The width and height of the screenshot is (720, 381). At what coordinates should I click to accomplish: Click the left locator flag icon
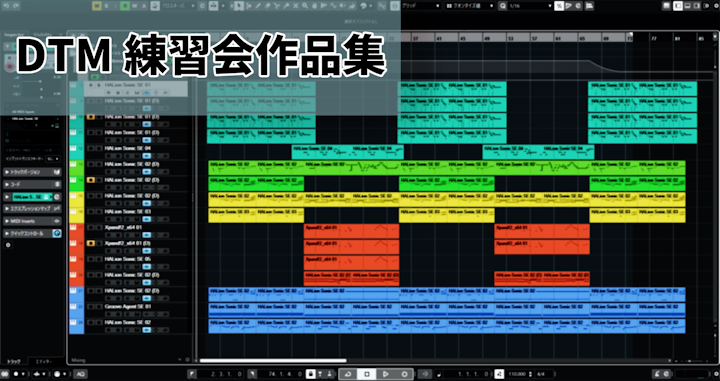(x=192, y=374)
